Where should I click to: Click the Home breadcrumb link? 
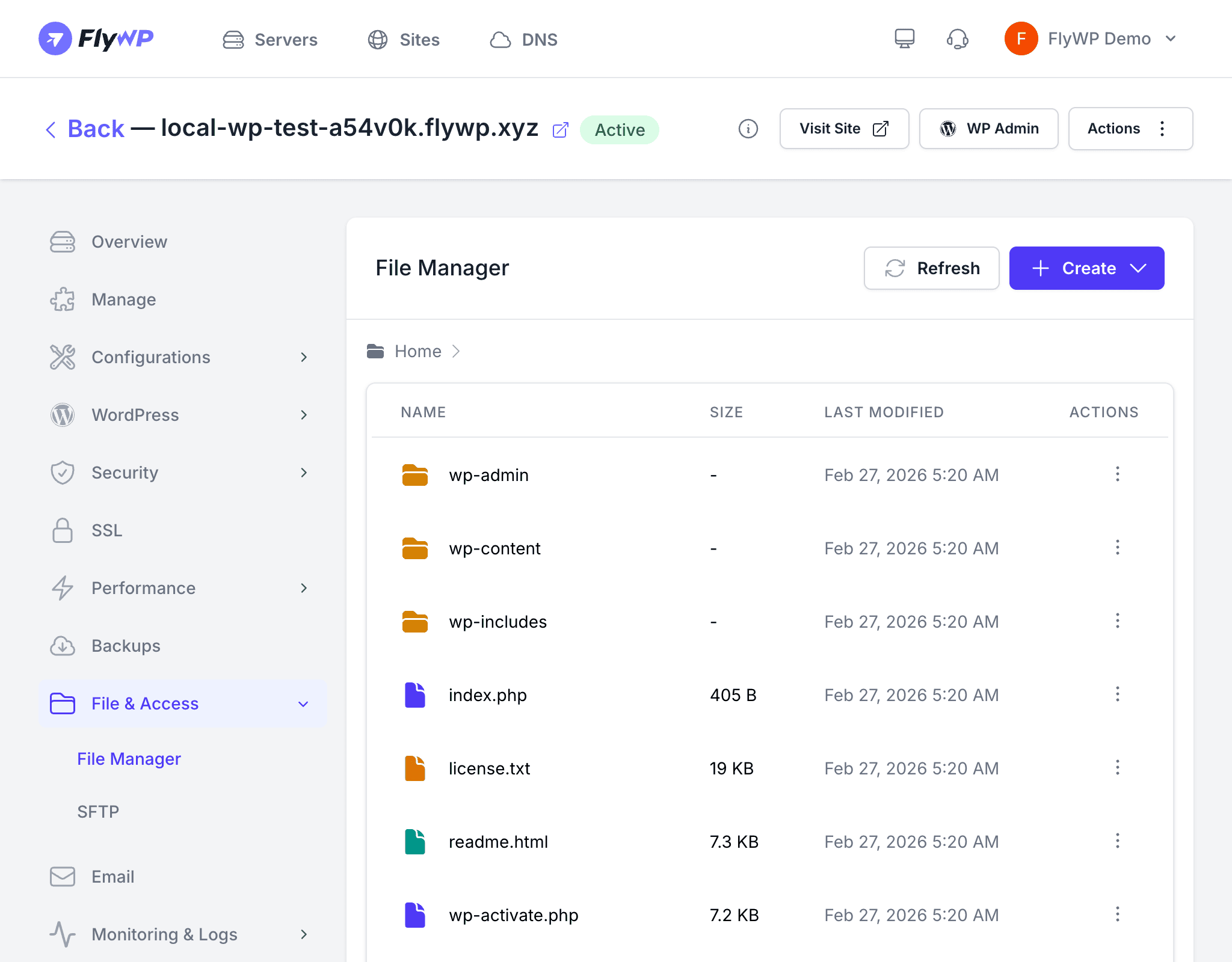418,351
